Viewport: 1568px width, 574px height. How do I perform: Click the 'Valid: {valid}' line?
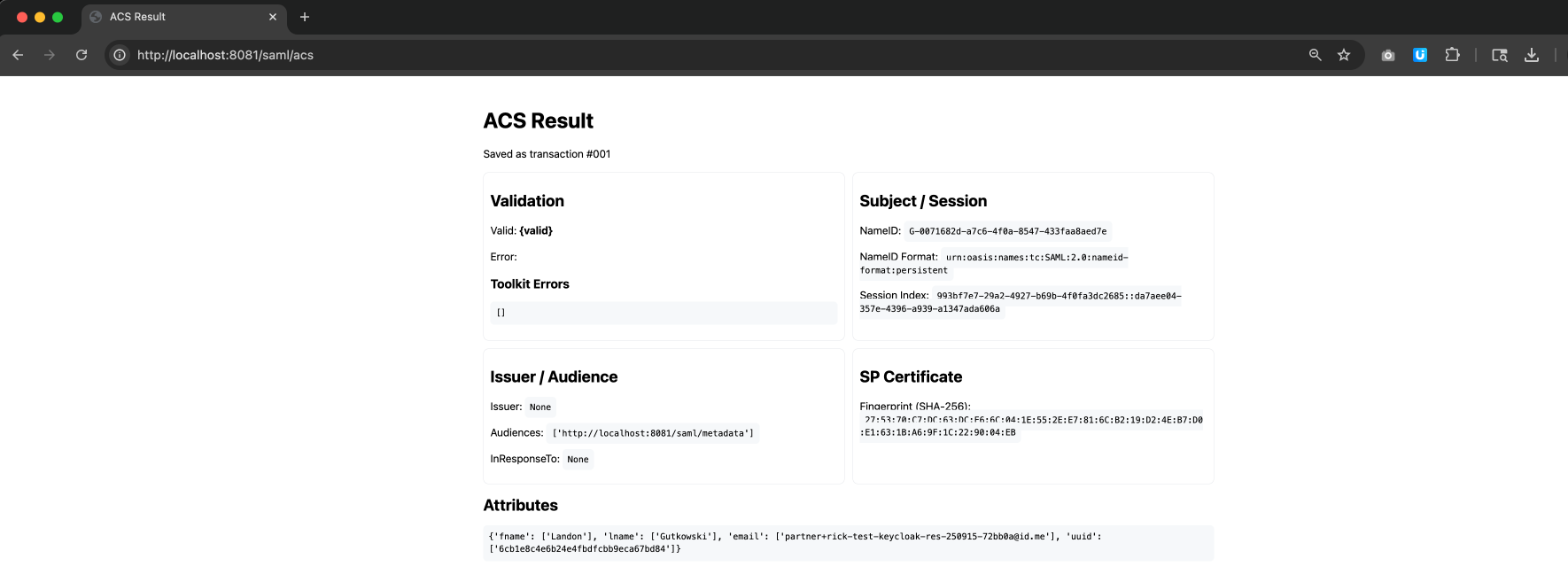tap(521, 230)
